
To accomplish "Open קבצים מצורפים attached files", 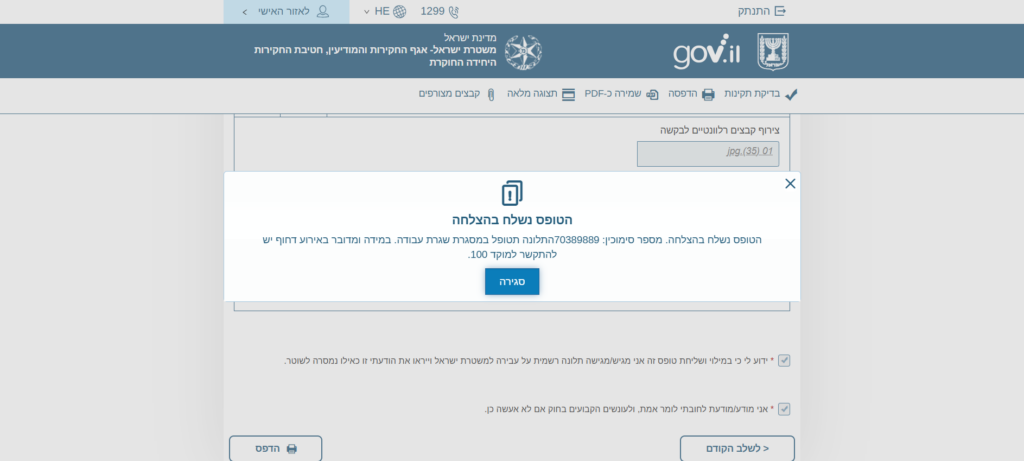I will click(457, 94).
